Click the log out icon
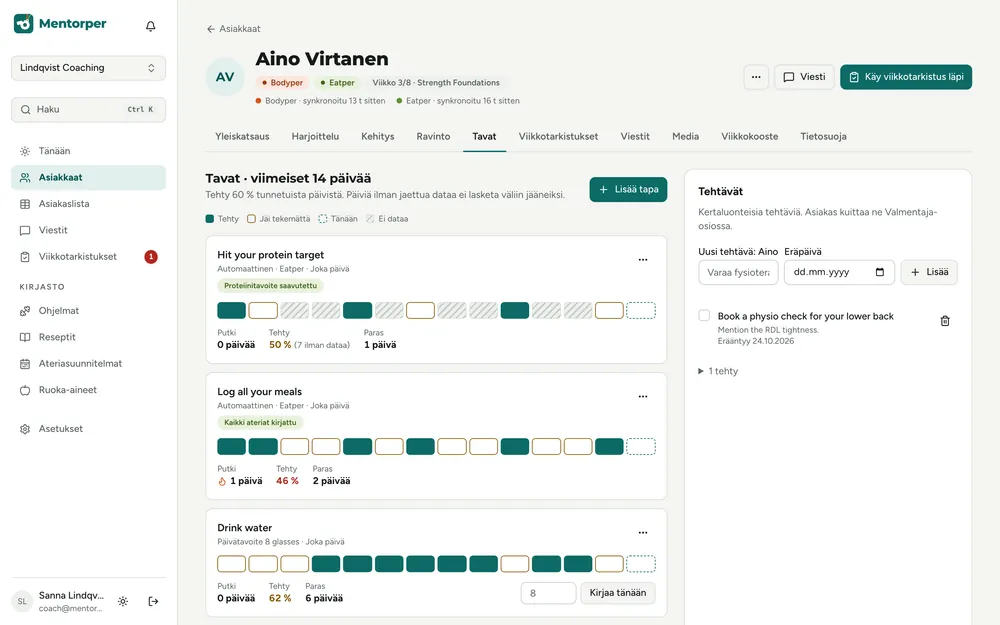Viewport: 1000px width, 625px height. coord(153,601)
